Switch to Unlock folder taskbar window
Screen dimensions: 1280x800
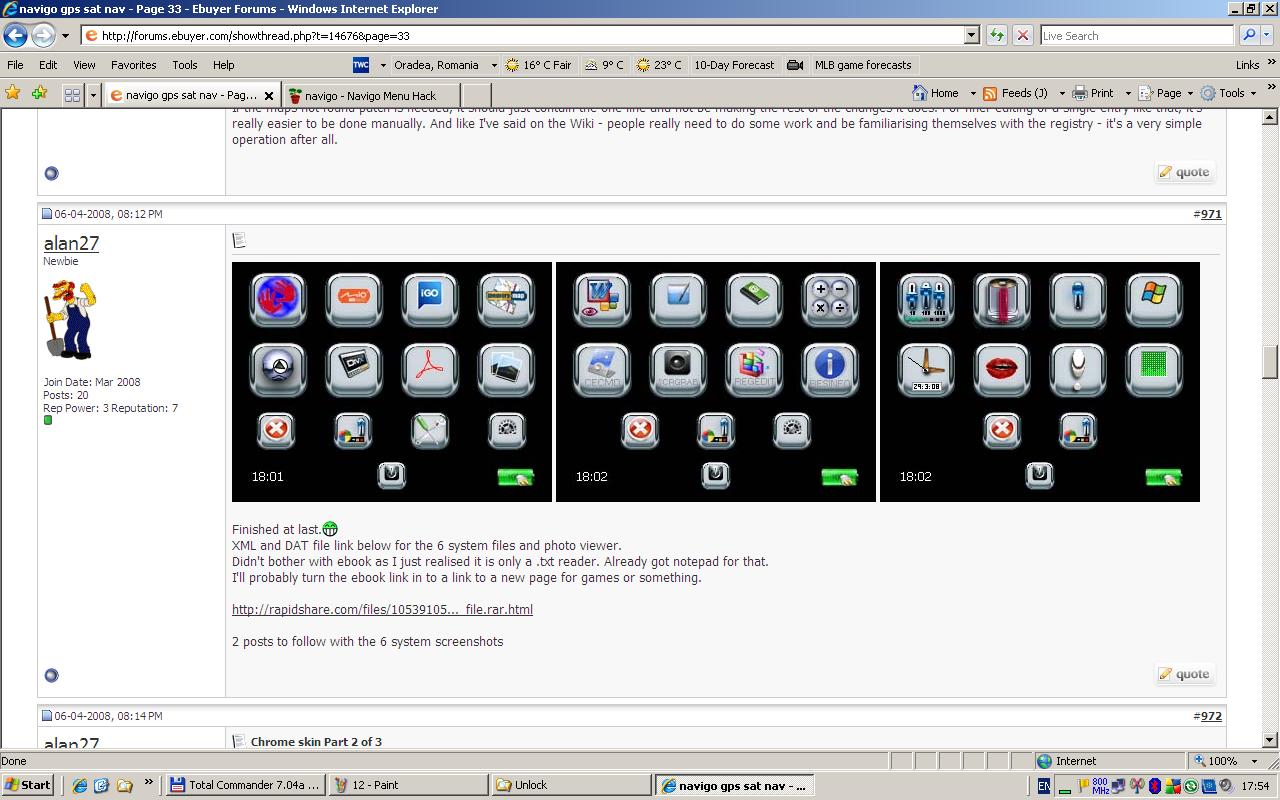tap(572, 785)
